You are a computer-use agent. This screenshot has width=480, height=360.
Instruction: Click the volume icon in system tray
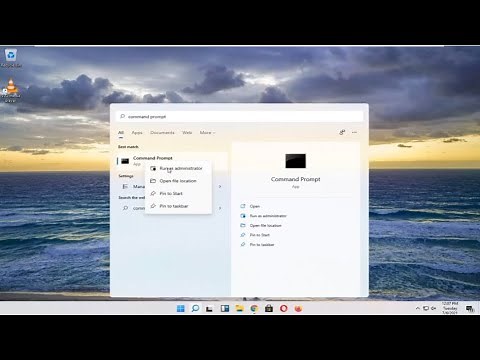coord(434,308)
